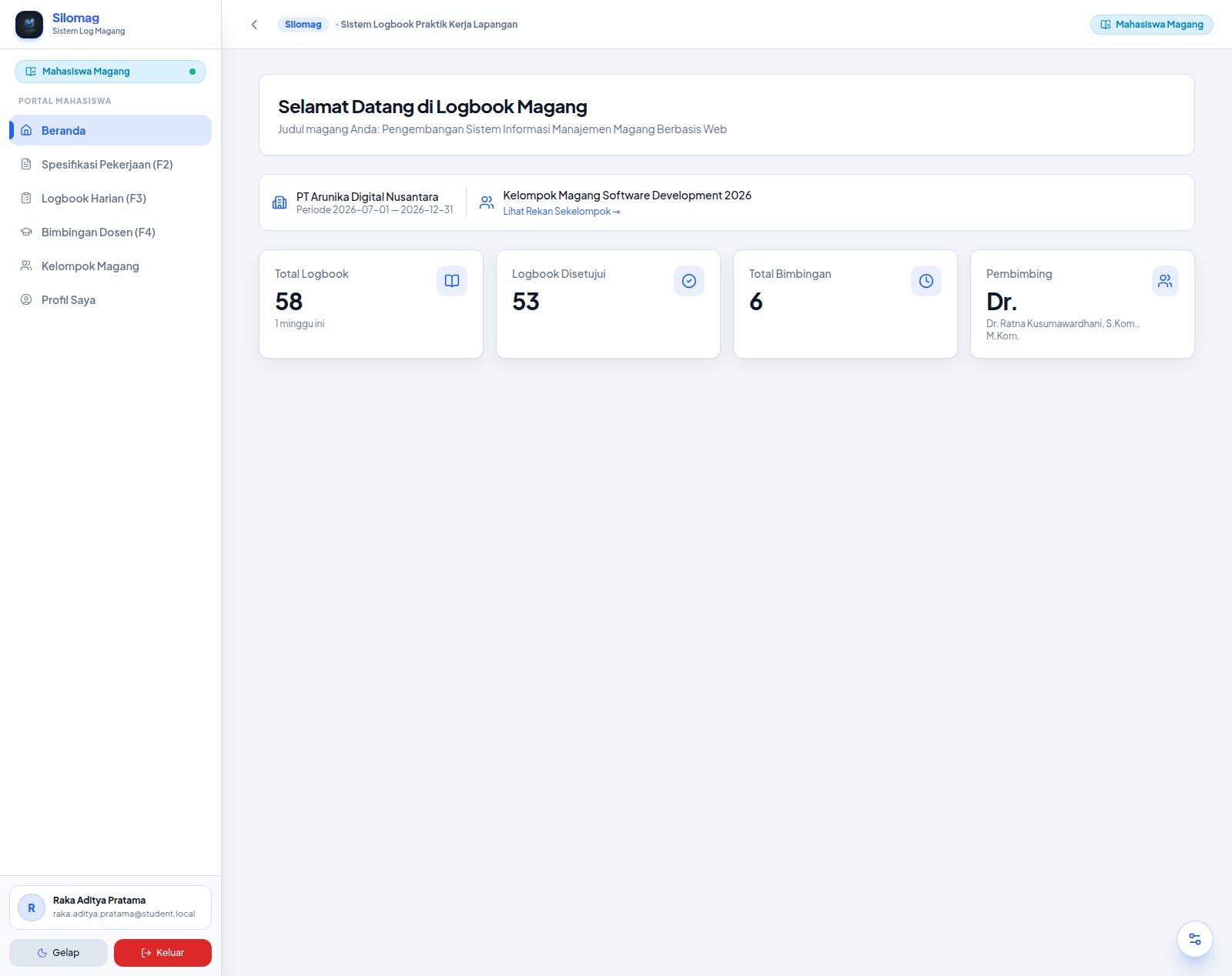This screenshot has width=1232, height=976.
Task: Click the Total Bimbingan value 6
Action: tap(756, 302)
